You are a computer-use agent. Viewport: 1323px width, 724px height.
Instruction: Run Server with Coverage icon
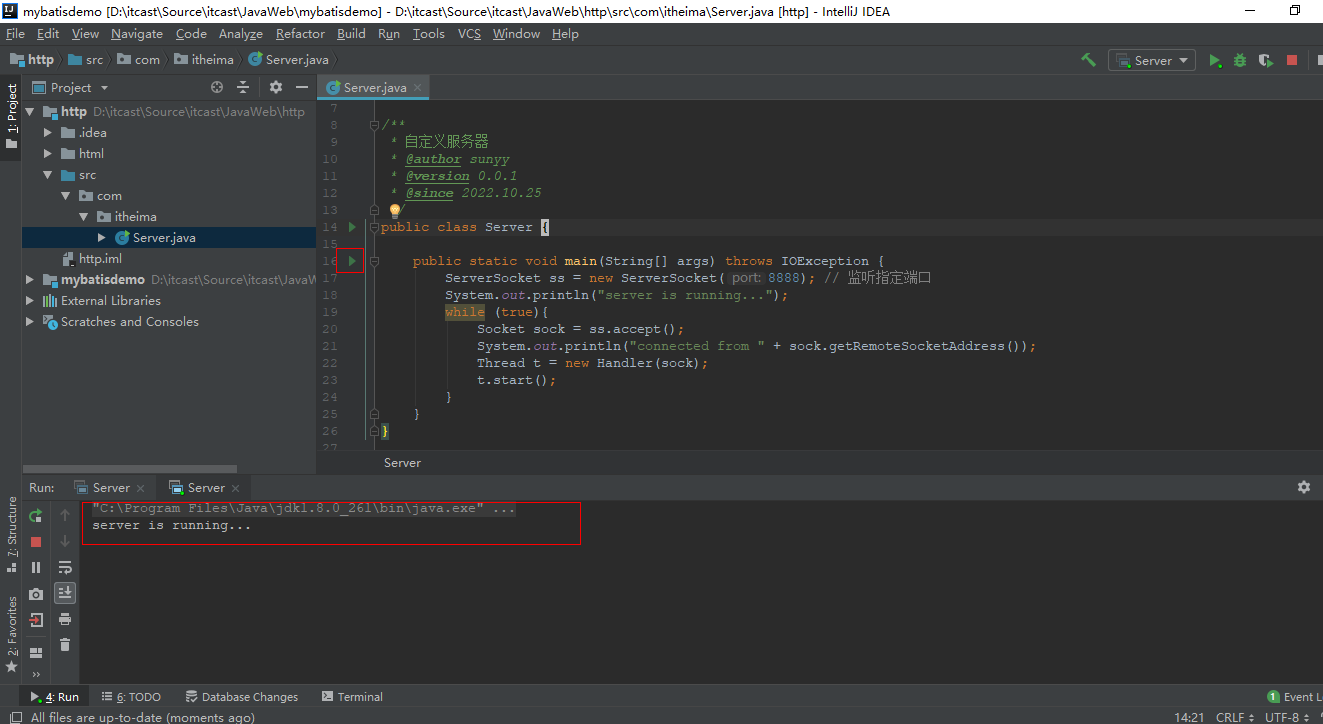[x=1265, y=60]
